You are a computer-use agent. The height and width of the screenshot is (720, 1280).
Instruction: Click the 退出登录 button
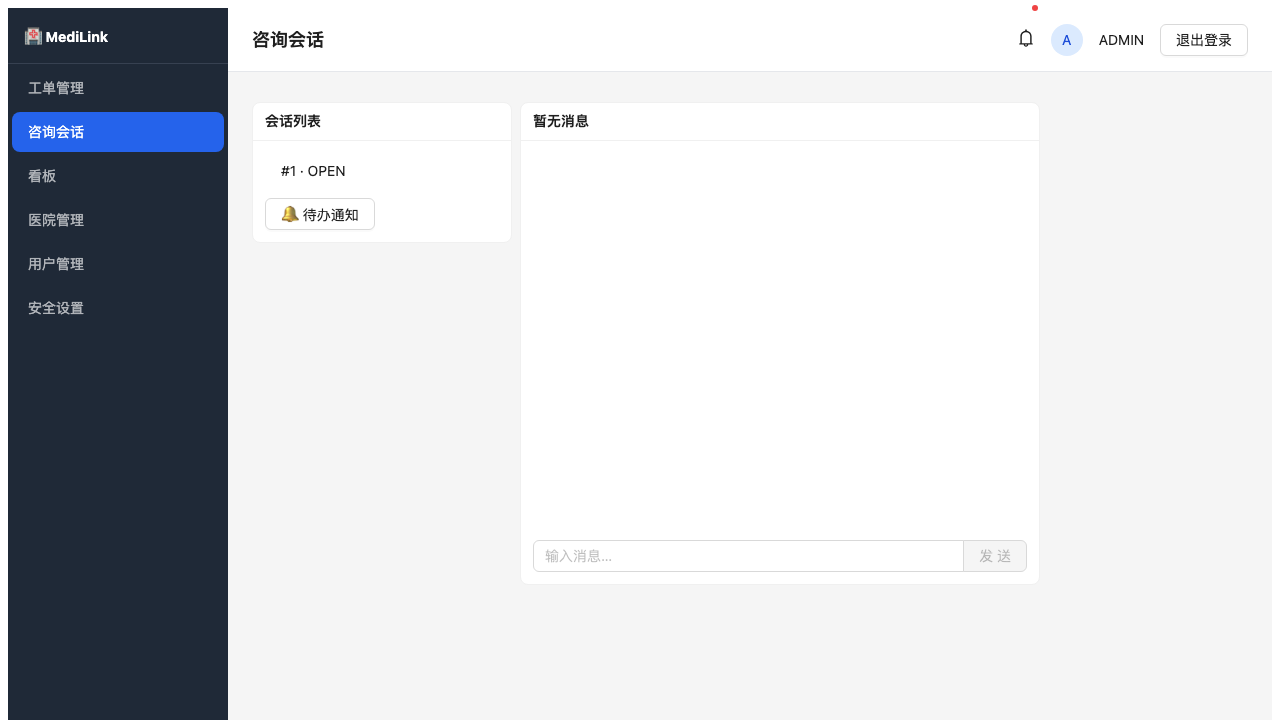tap(1204, 40)
